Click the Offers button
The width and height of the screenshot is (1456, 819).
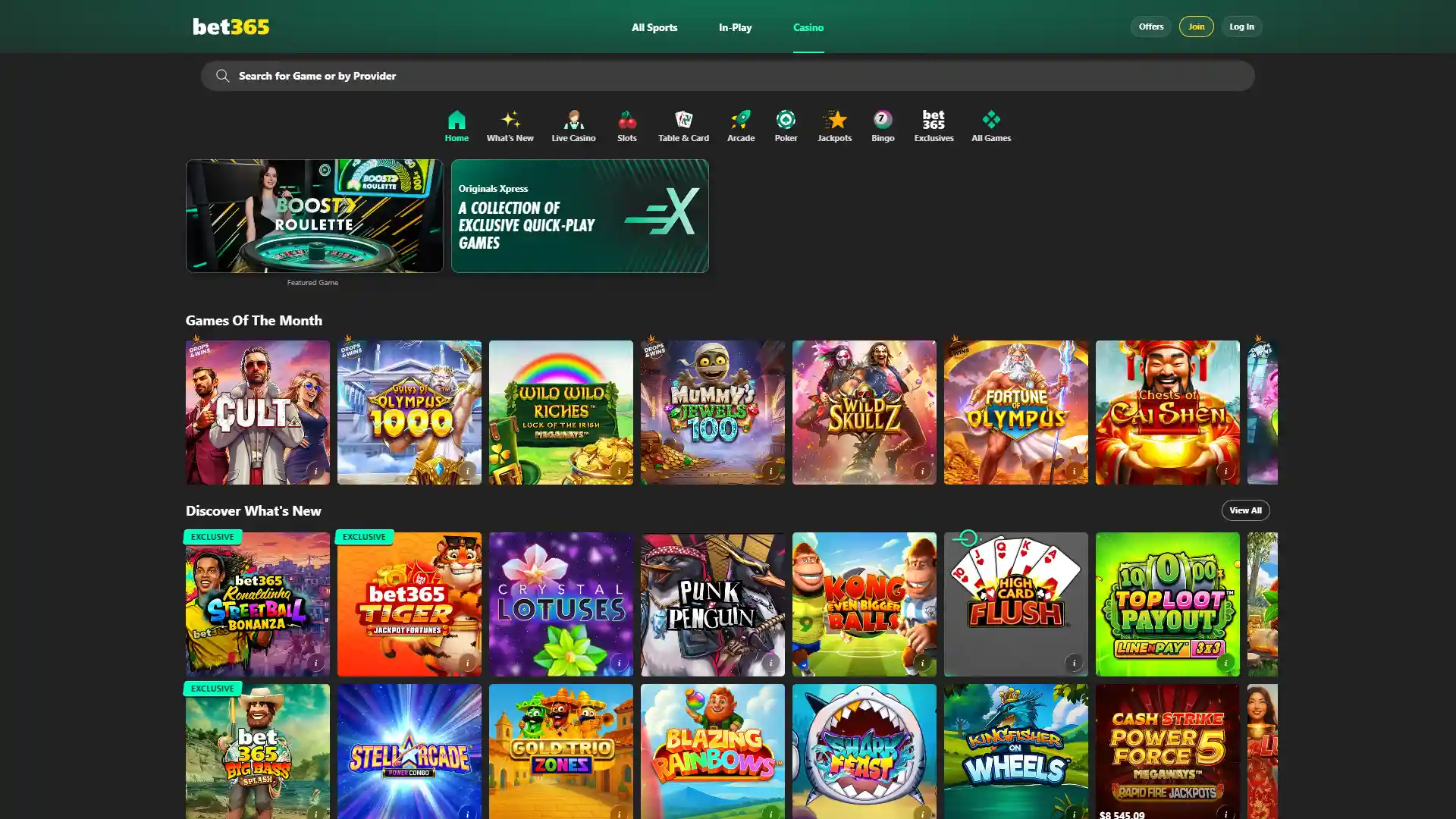(1150, 27)
